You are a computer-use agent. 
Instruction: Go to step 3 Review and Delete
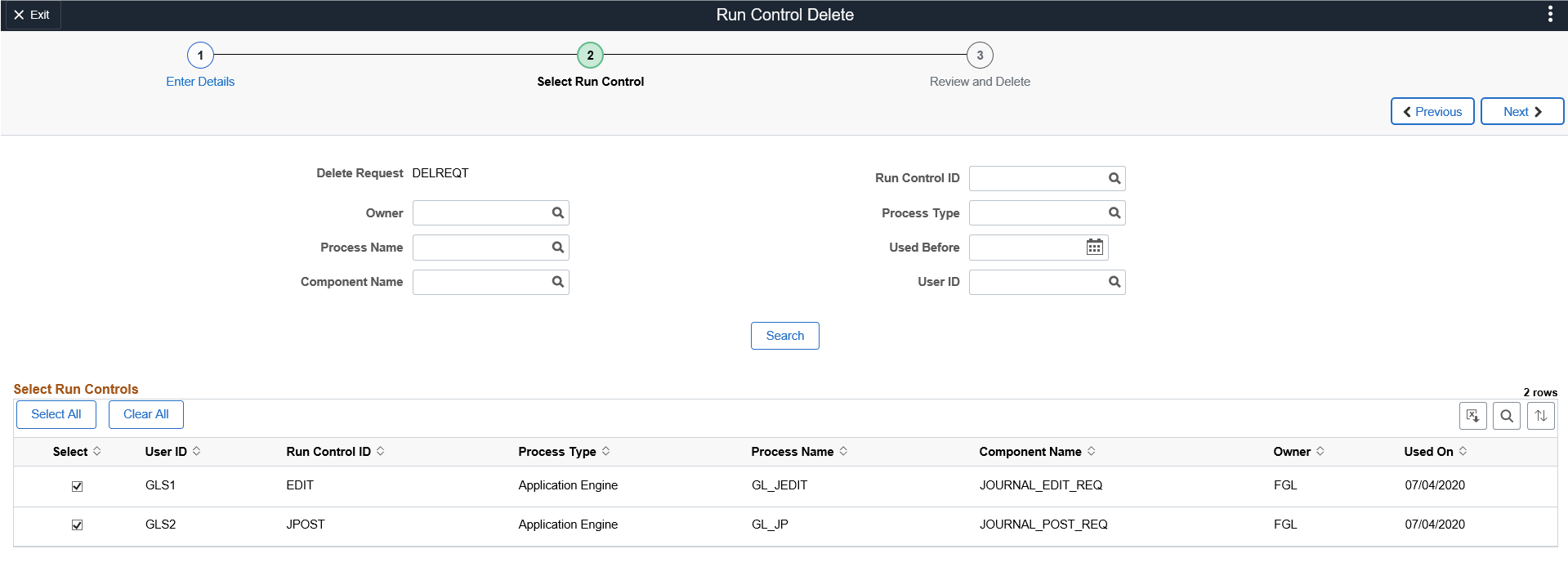pos(980,56)
